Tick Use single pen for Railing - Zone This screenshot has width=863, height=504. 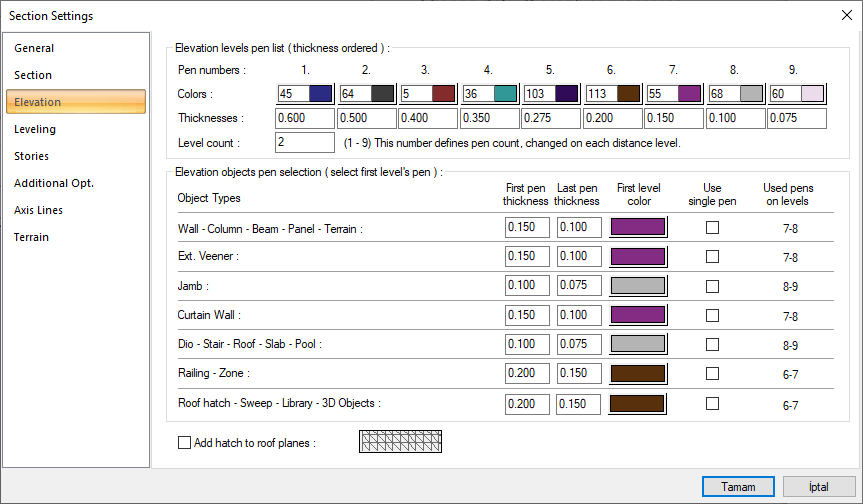(x=712, y=374)
